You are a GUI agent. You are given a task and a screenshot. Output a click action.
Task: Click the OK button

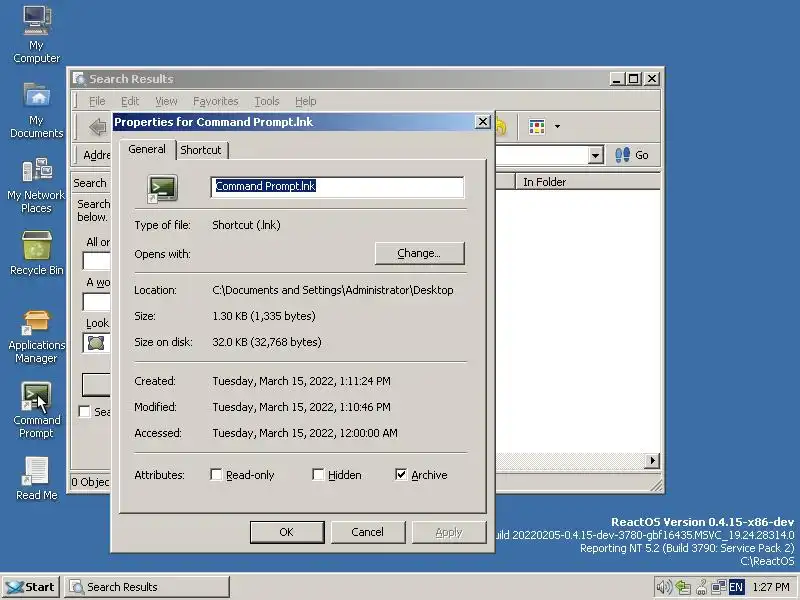(287, 532)
